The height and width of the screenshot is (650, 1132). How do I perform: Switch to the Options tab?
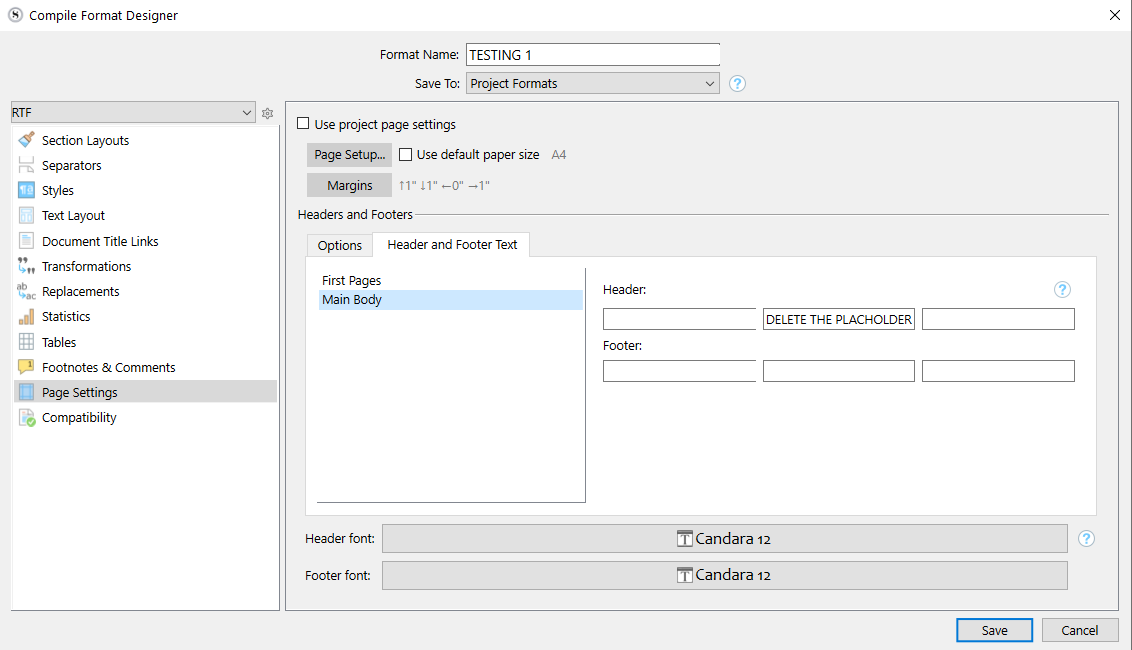pos(340,245)
